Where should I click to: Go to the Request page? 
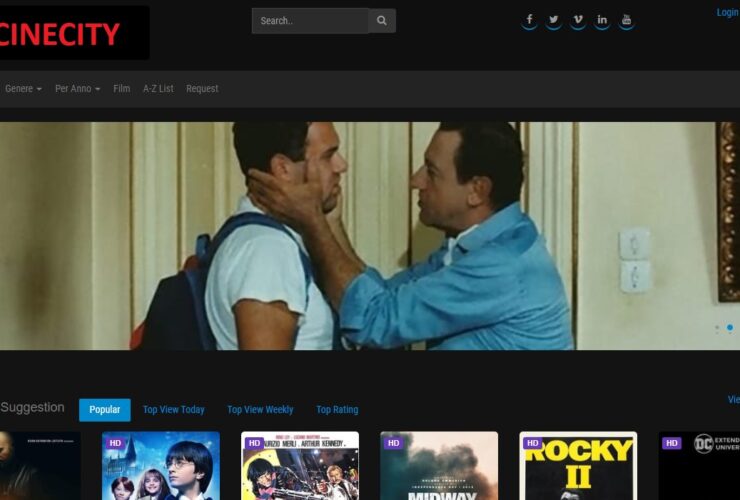point(202,89)
